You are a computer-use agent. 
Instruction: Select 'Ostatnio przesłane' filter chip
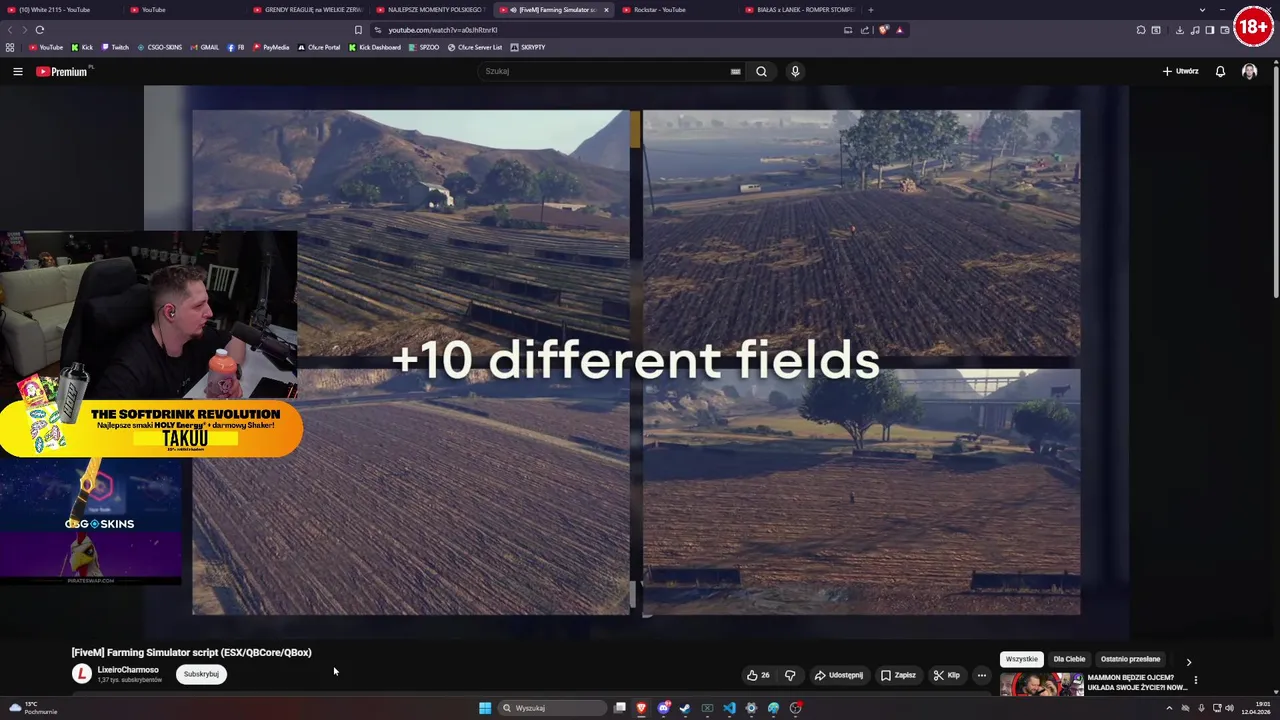click(x=1130, y=659)
